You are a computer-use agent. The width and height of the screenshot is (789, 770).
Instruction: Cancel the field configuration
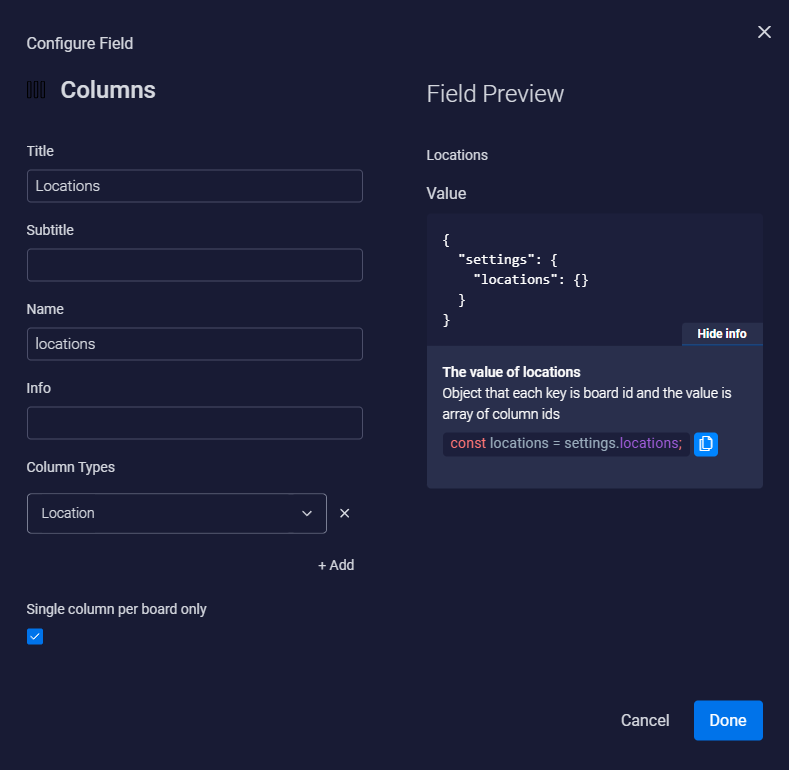(x=645, y=720)
